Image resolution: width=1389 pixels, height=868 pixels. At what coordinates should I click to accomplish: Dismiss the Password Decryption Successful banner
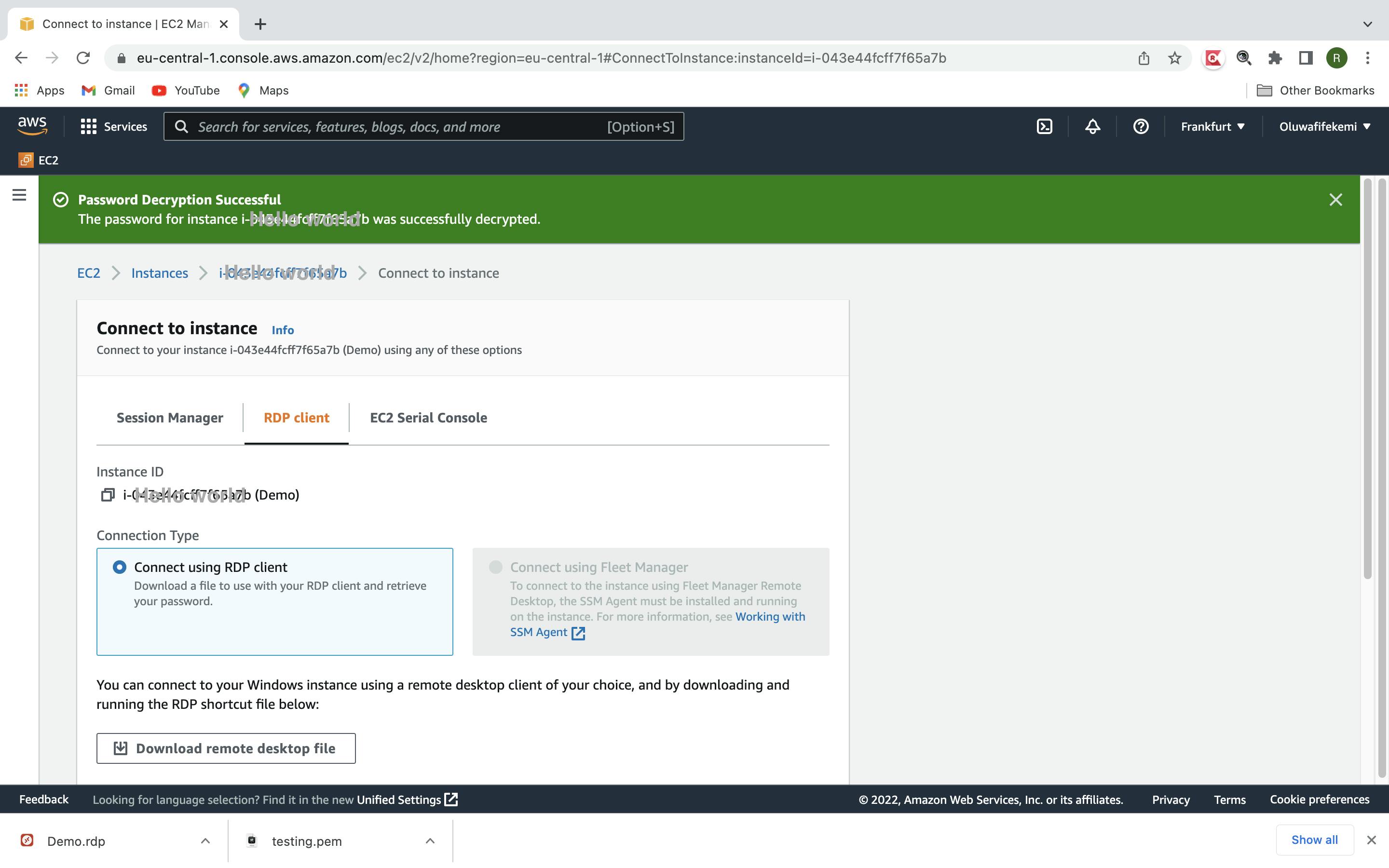point(1335,200)
